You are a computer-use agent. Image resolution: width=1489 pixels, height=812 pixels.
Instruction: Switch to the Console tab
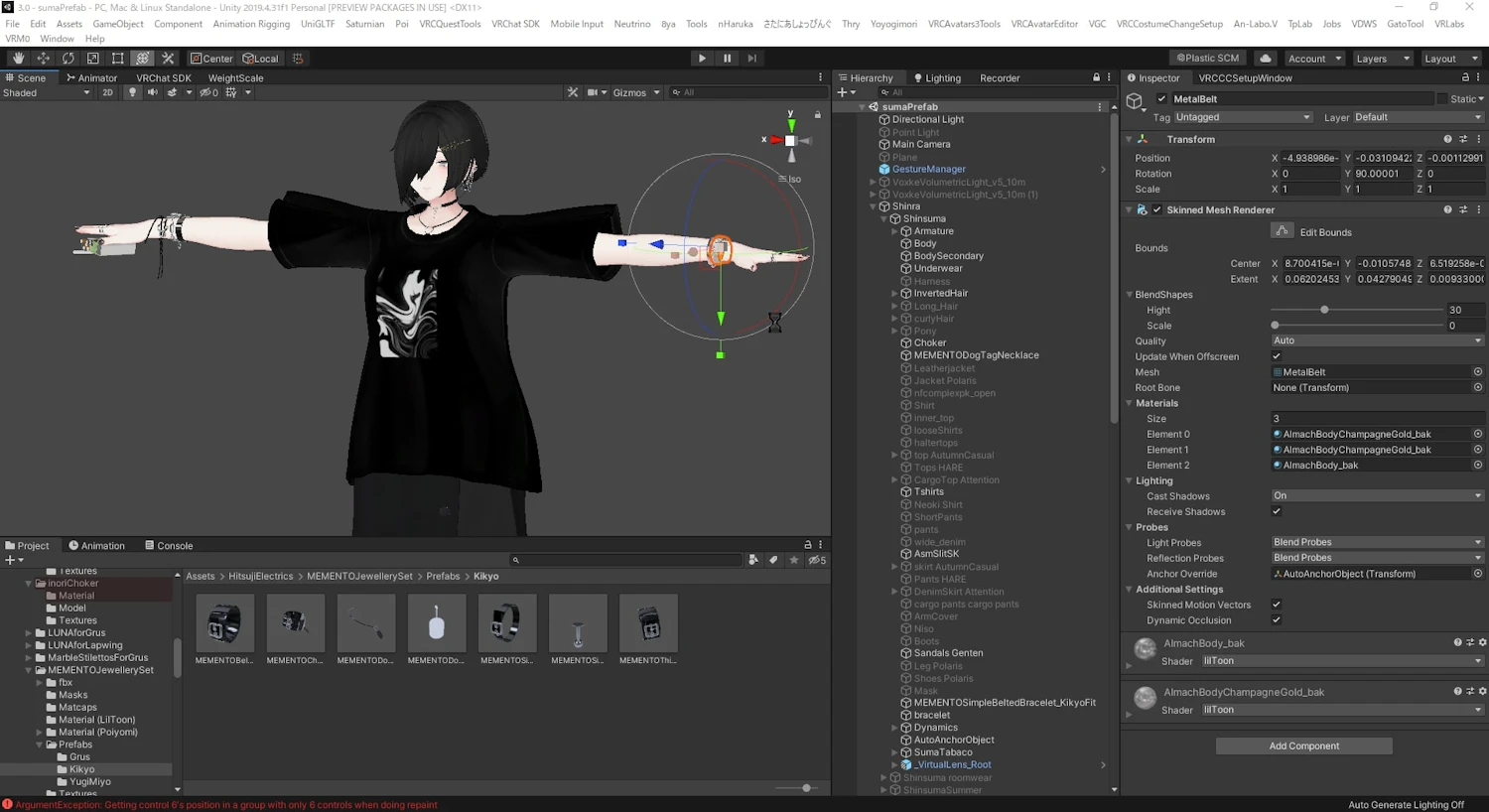coord(169,546)
